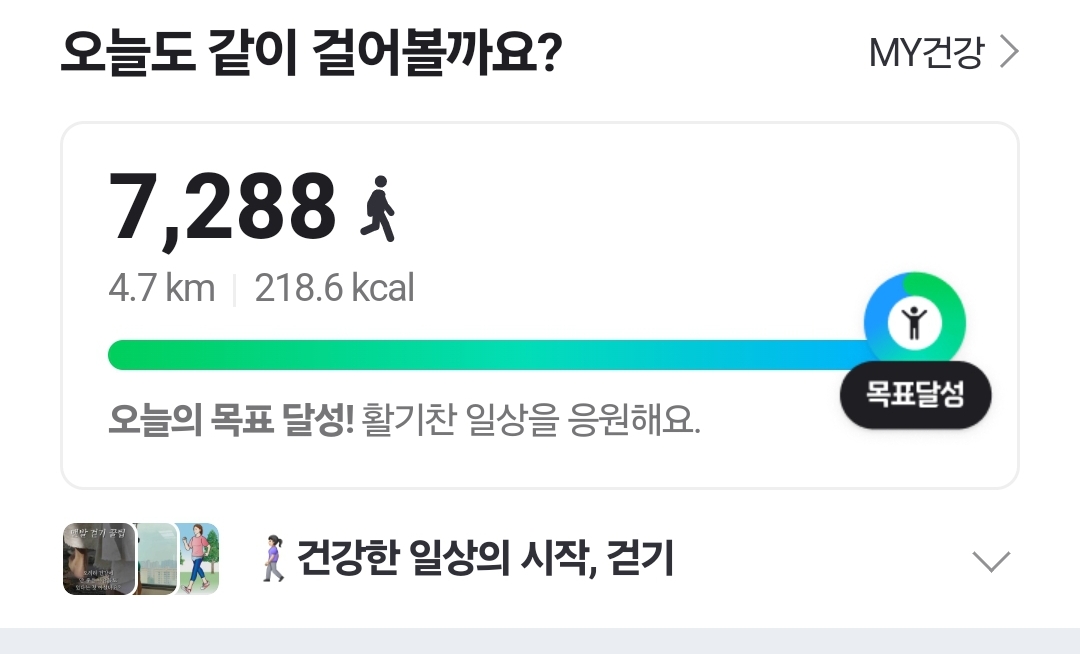Image resolution: width=1080 pixels, height=654 pixels.
Task: Tap the gray strip below the walking section
Action: click(x=540, y=641)
